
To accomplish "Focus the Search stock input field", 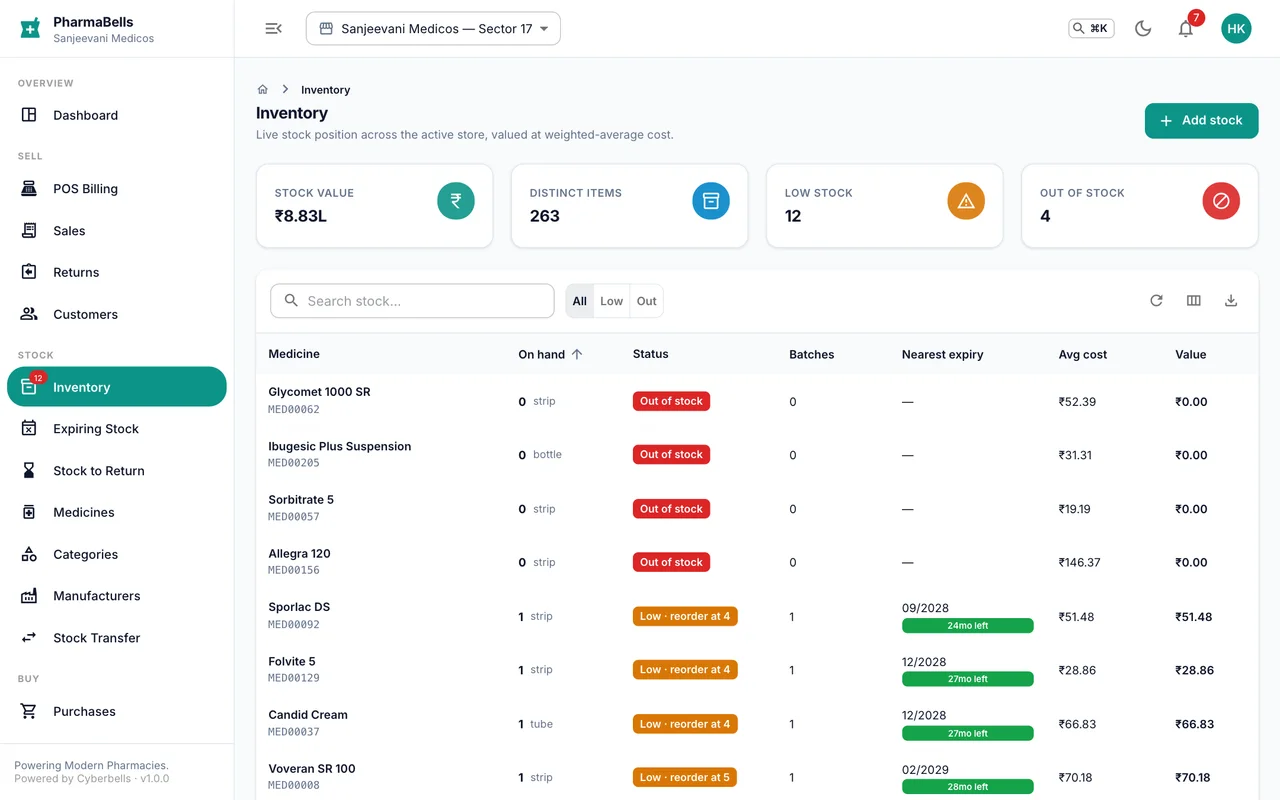I will click(412, 301).
